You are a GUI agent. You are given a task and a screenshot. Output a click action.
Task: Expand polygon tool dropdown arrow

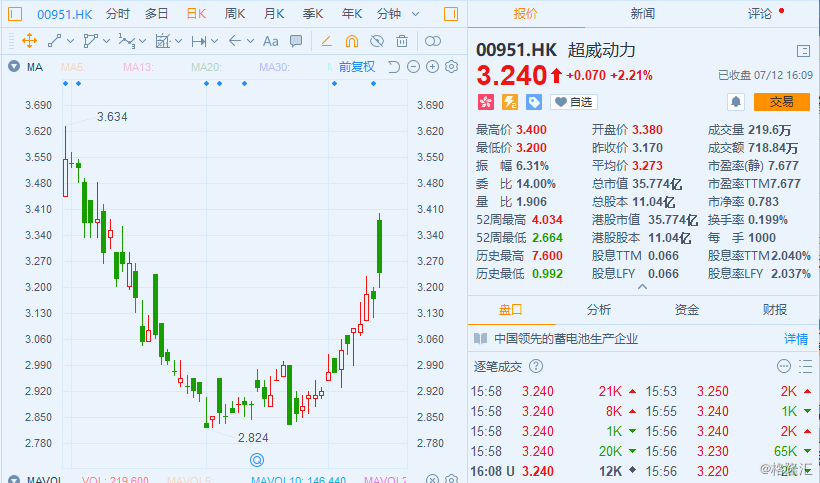coord(107,41)
